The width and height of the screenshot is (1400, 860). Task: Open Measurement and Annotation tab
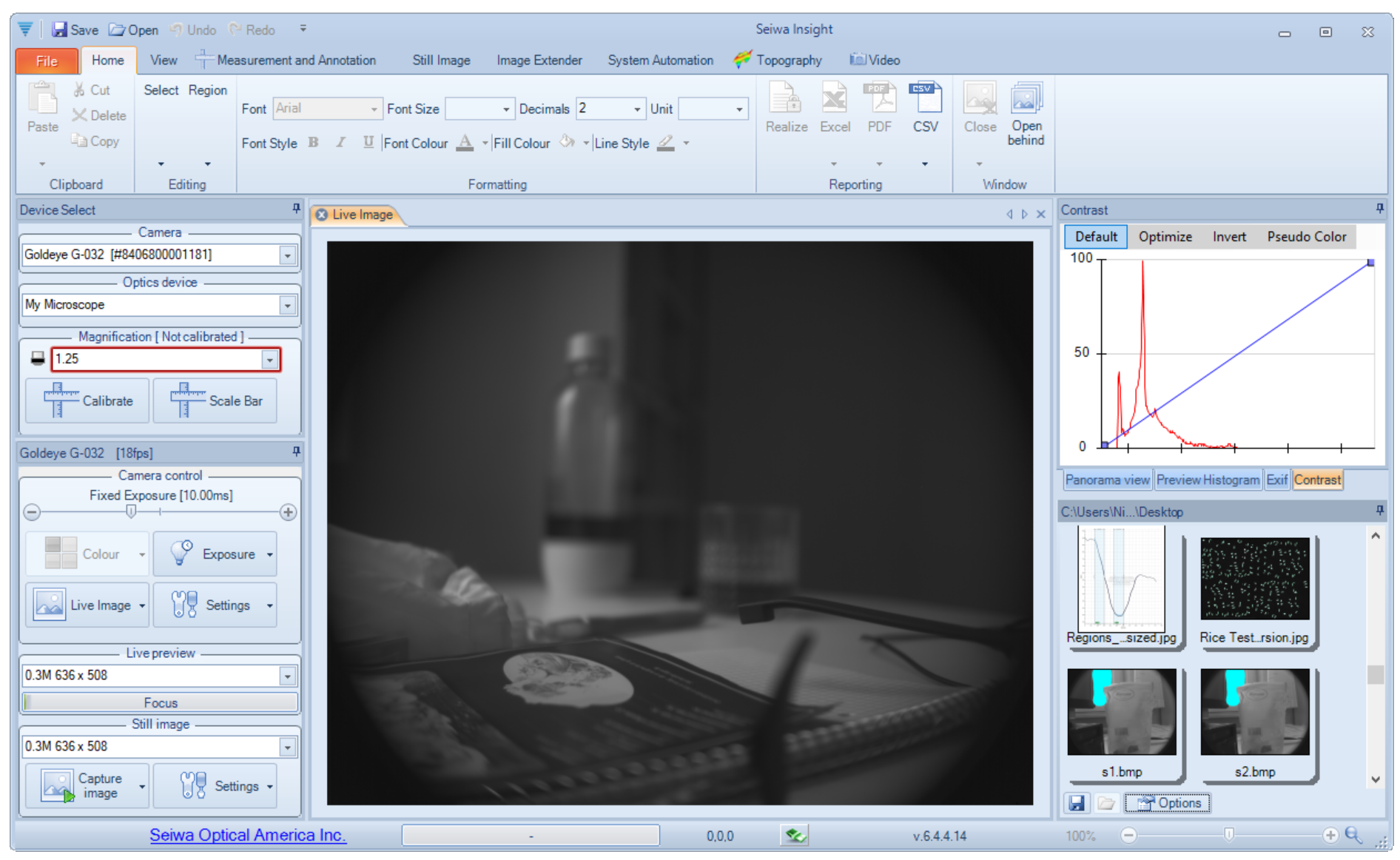pos(286,60)
